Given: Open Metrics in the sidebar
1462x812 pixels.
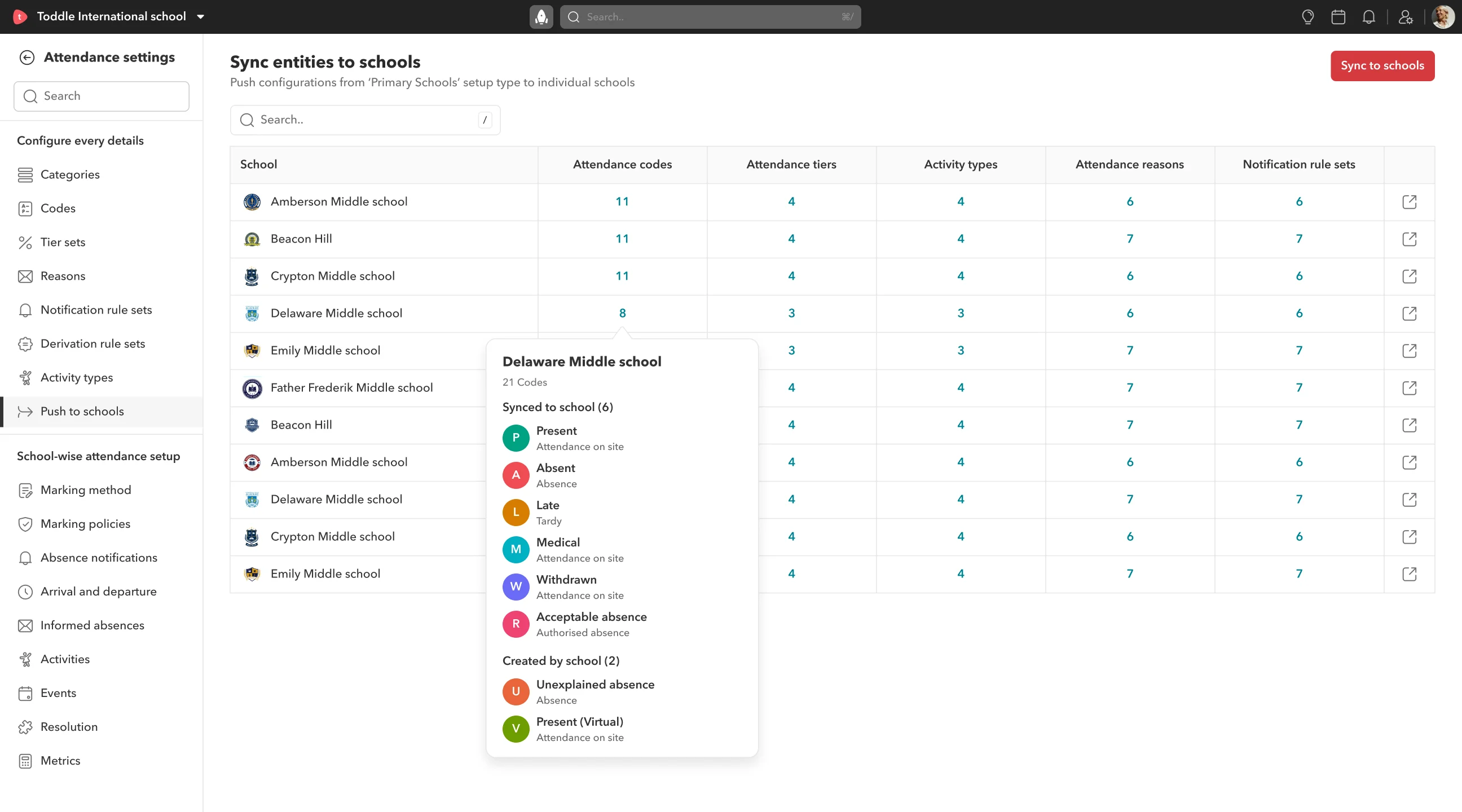Looking at the screenshot, I should point(102,761).
